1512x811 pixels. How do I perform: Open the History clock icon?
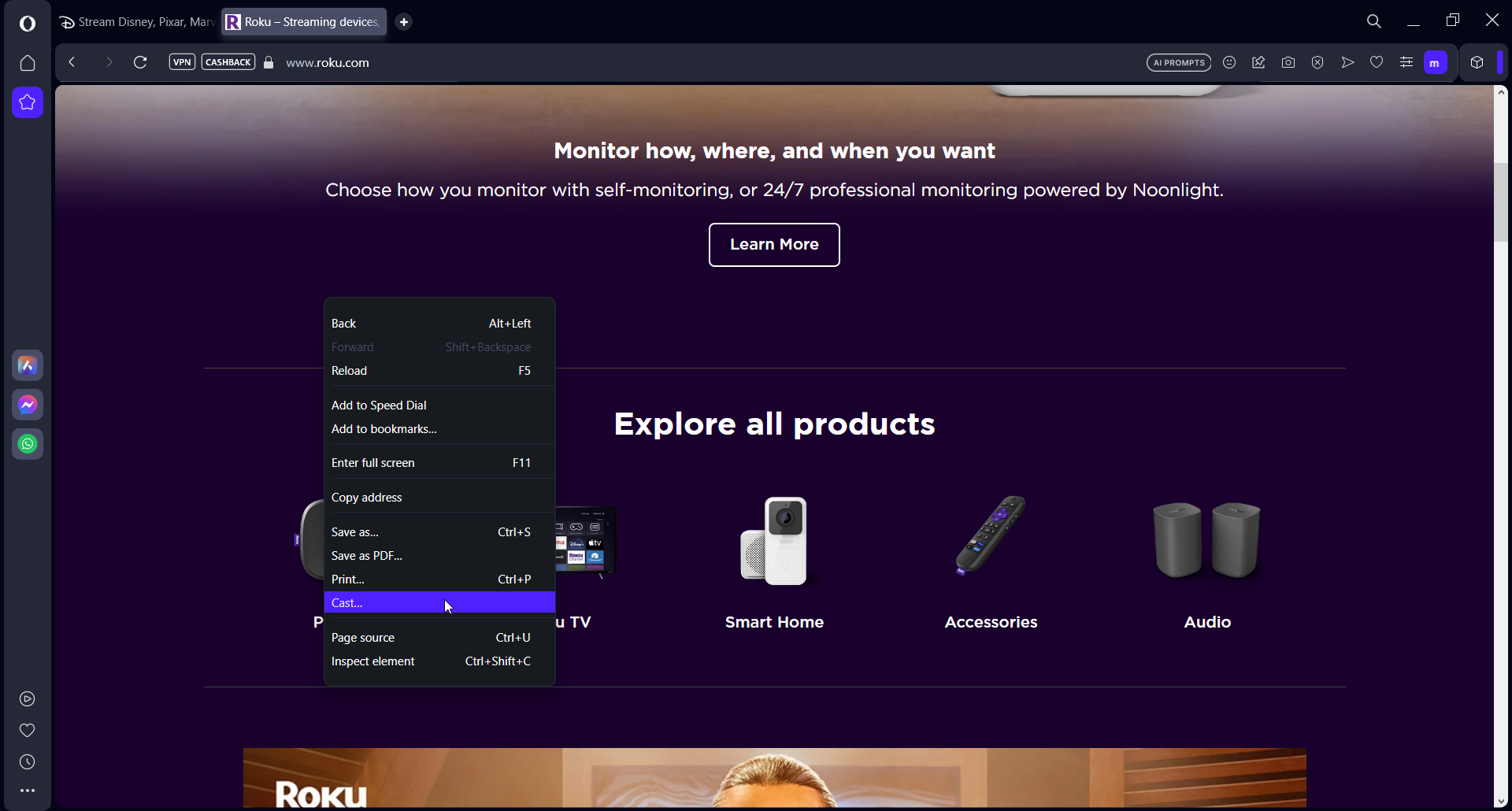point(28,762)
